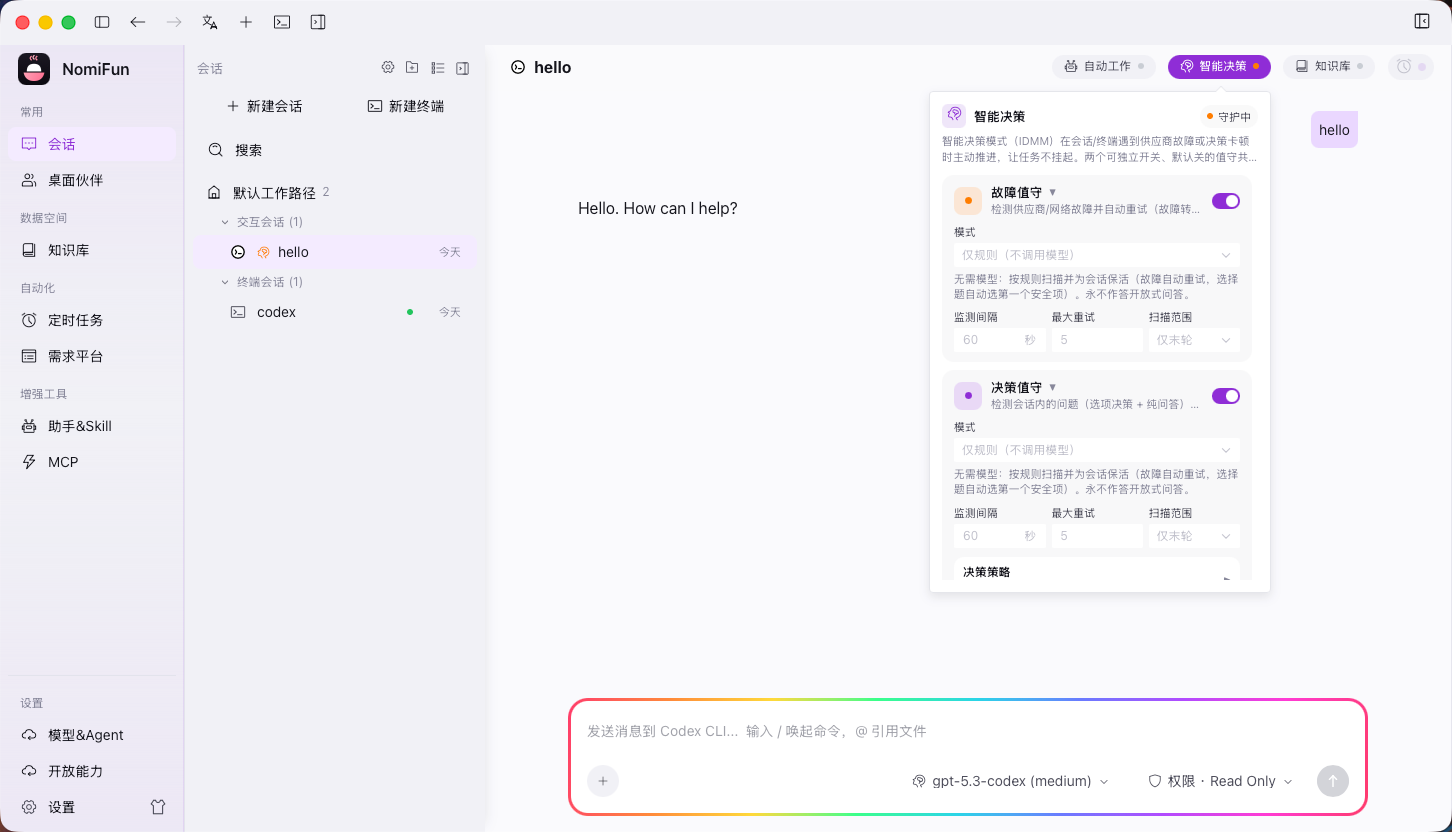The height and width of the screenshot is (832, 1452).
Task: Turn off the 决策值守 switch
Action: pyautogui.click(x=1226, y=396)
